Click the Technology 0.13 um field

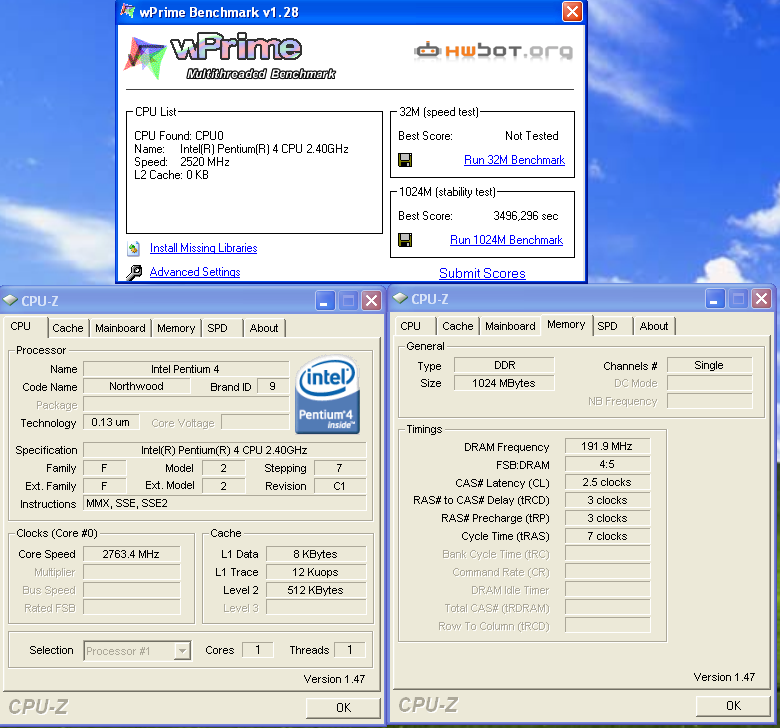(111, 422)
